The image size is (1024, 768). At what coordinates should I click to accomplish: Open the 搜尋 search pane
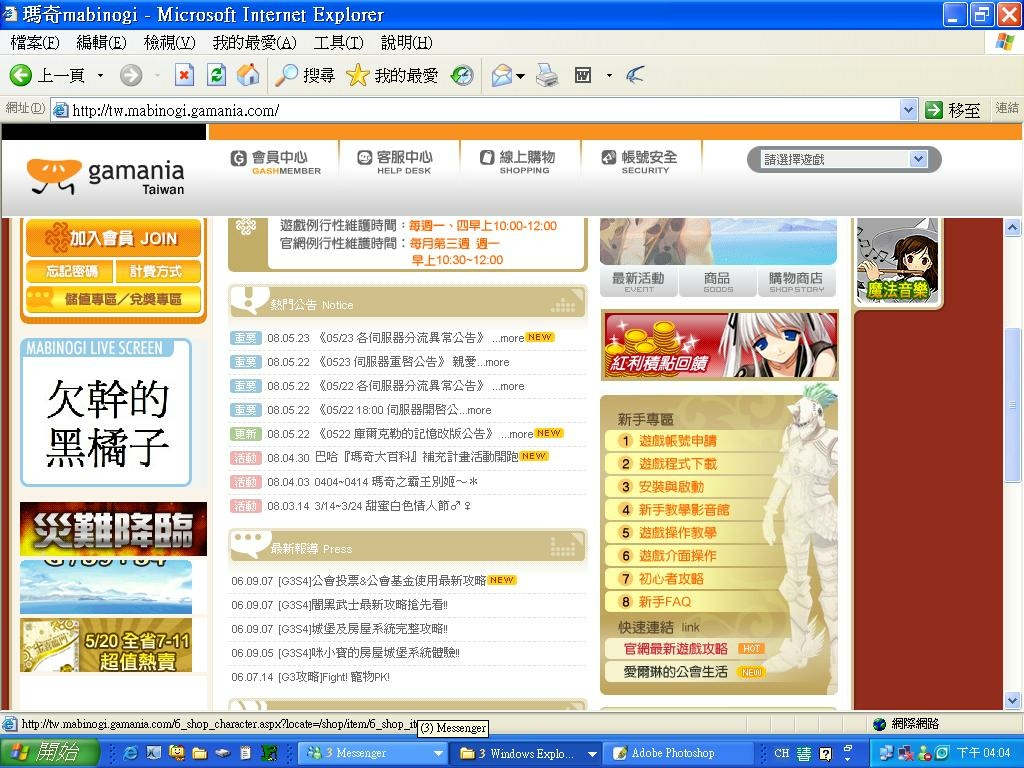[304, 76]
